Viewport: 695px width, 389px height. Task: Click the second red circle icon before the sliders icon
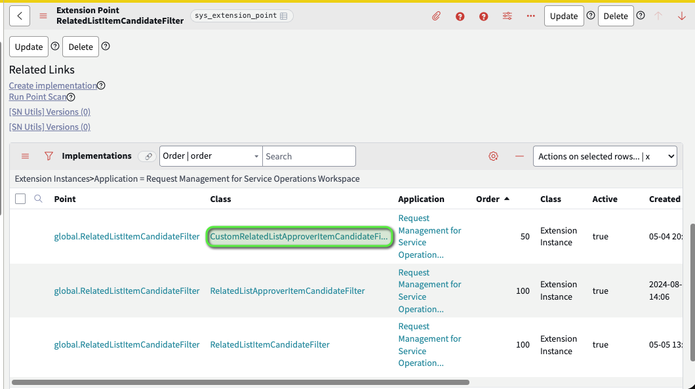(484, 16)
